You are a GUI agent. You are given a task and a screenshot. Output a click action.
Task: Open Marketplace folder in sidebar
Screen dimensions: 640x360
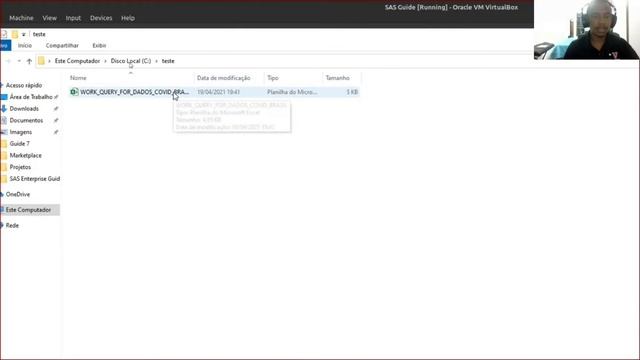(25, 156)
